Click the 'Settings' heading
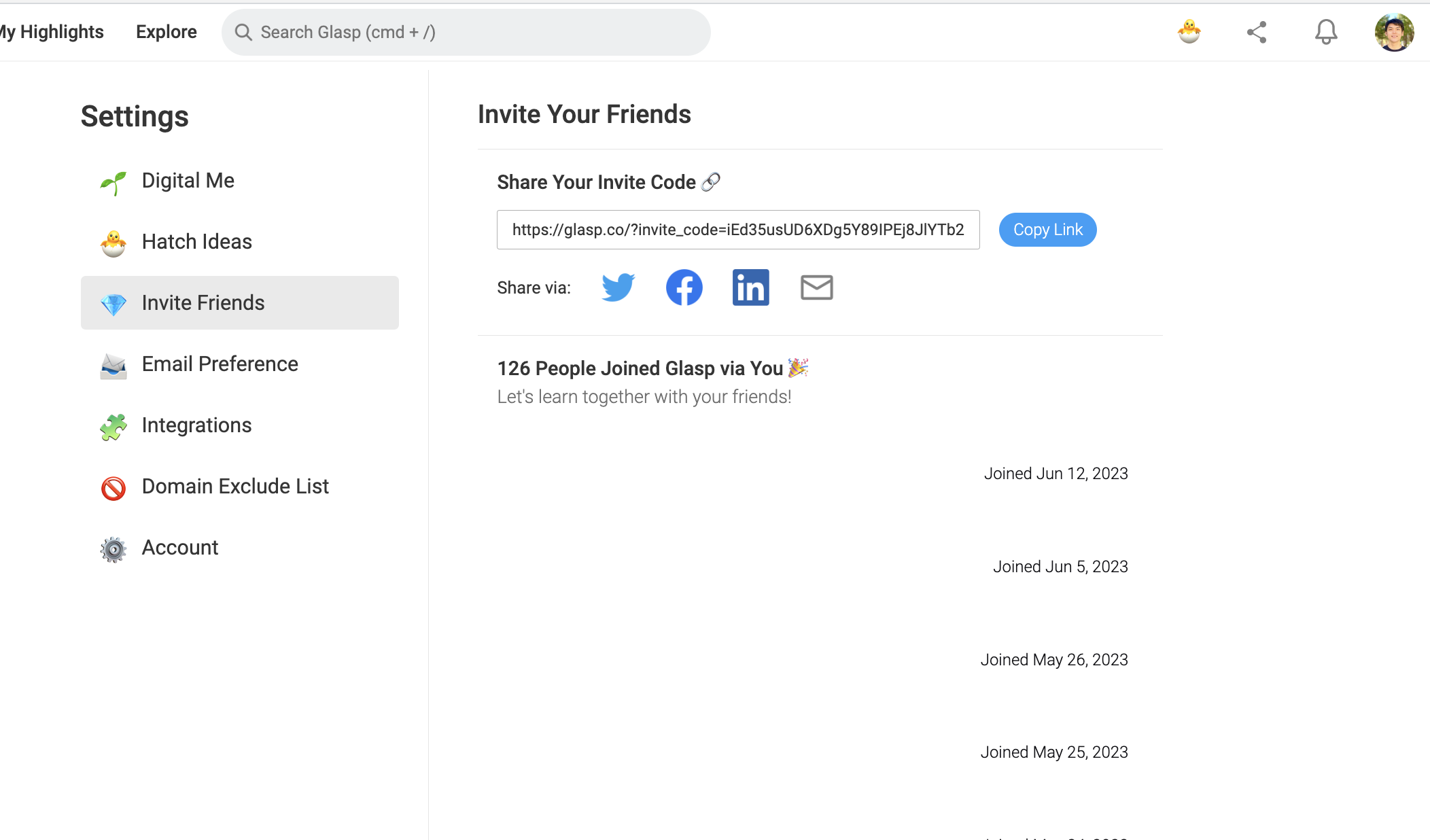The width and height of the screenshot is (1430, 840). [x=135, y=116]
